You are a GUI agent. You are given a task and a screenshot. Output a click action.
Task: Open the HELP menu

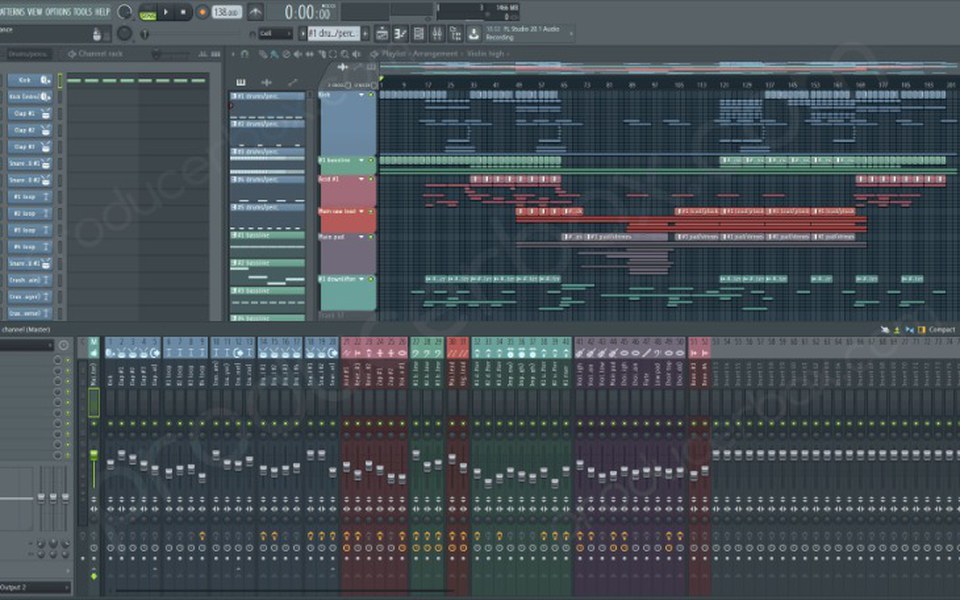[x=103, y=11]
